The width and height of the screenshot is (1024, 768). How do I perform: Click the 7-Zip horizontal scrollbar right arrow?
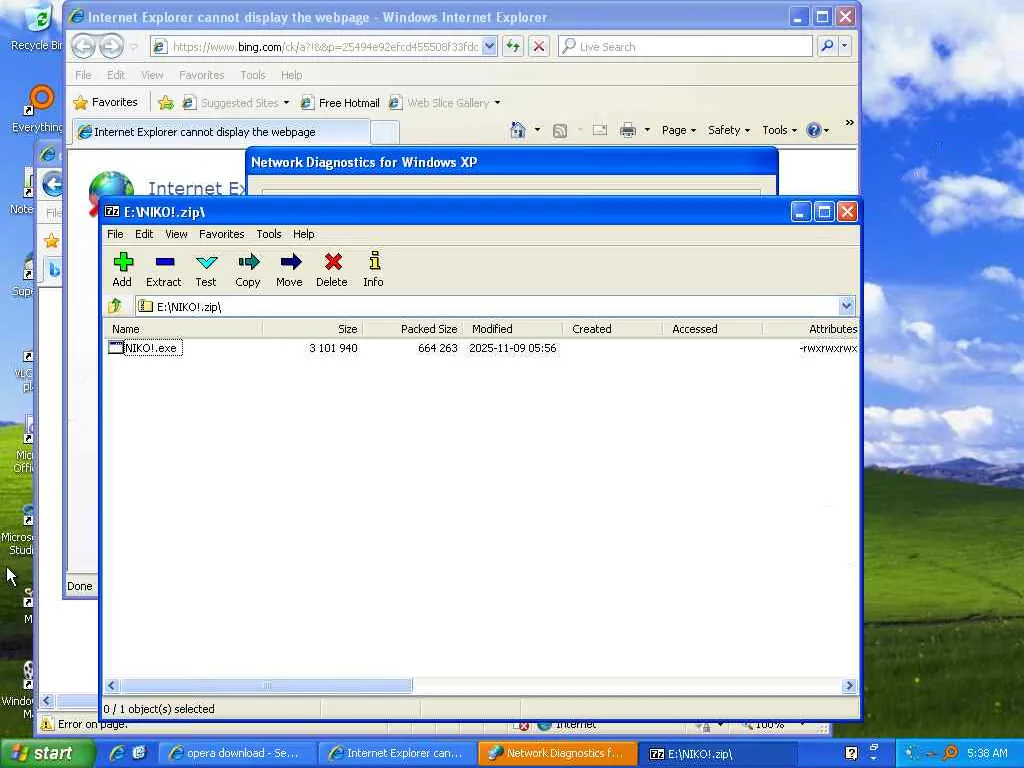click(x=849, y=685)
